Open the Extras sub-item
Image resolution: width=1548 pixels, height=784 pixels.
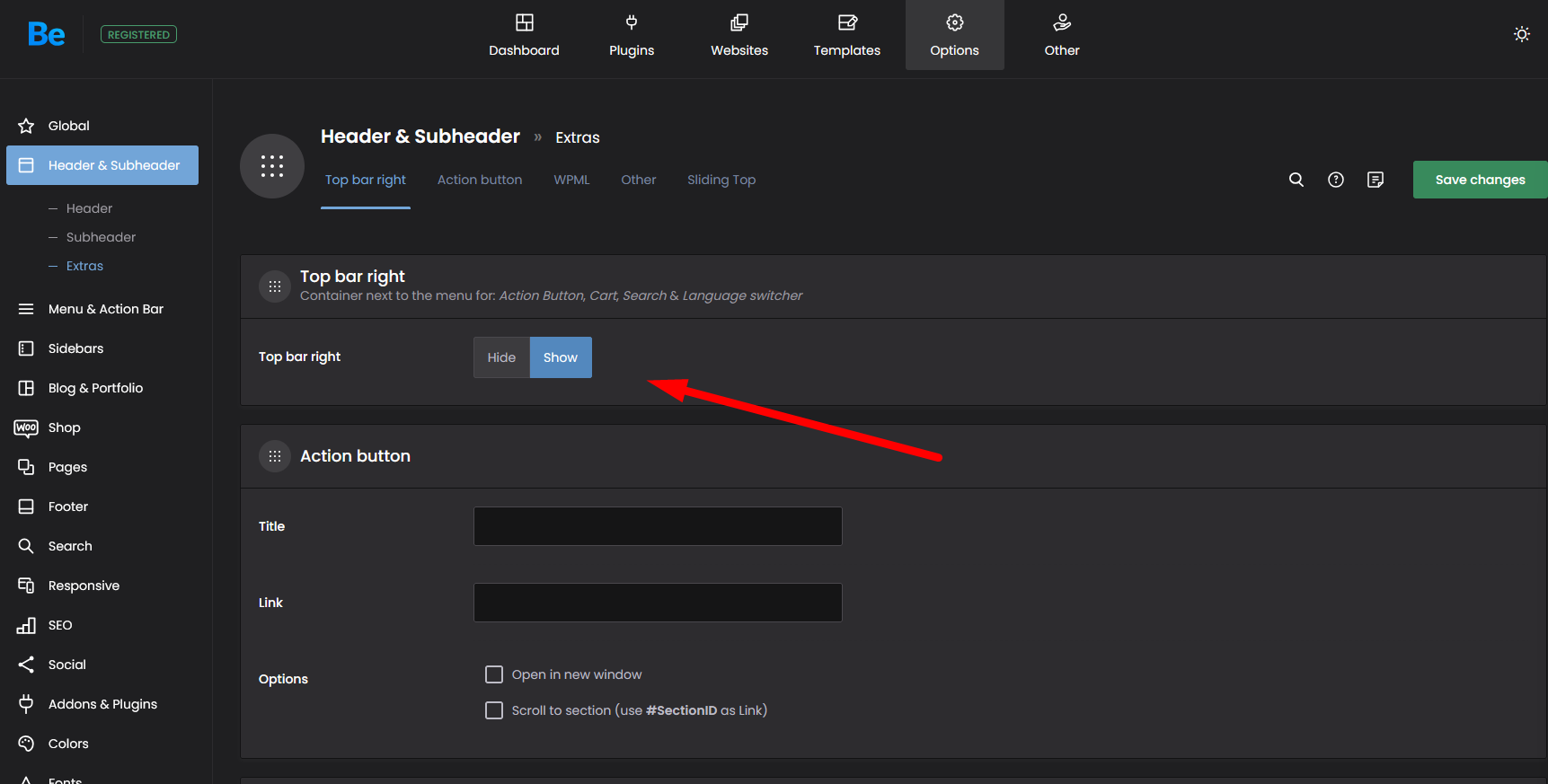pos(84,266)
